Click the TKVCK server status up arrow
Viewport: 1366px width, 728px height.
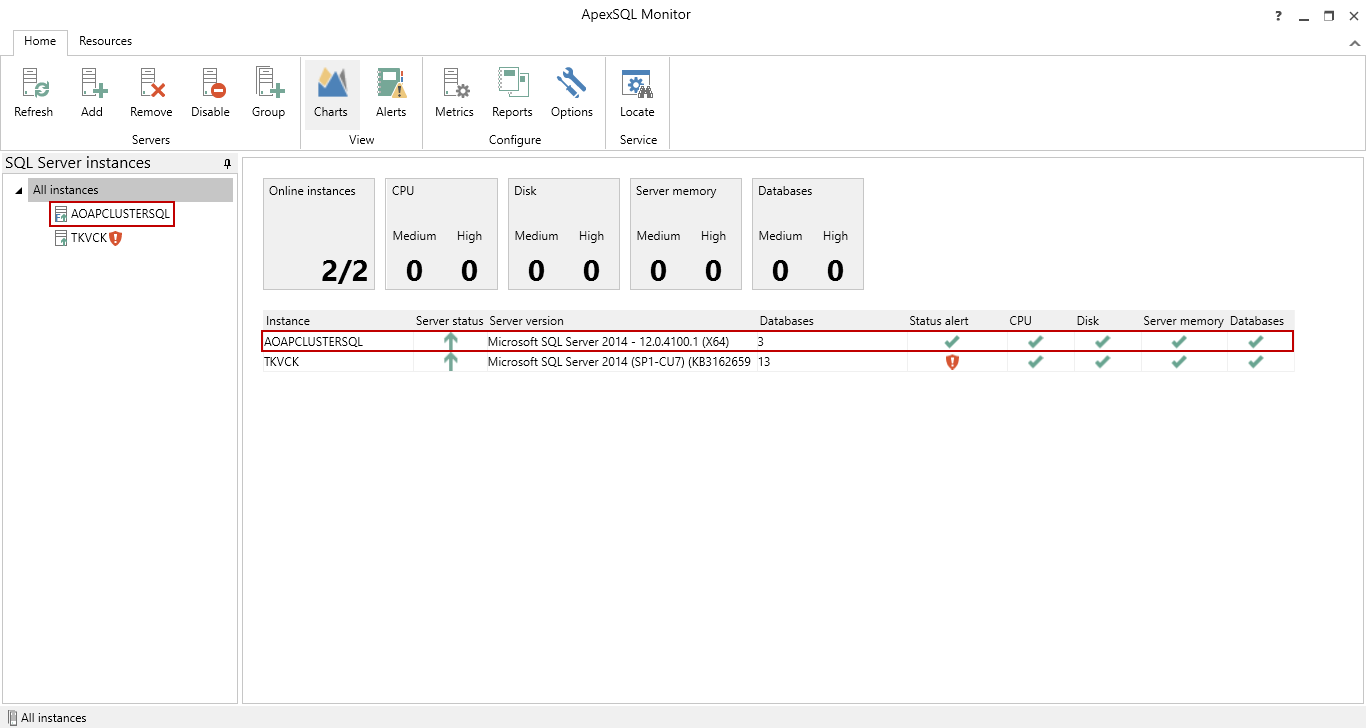[x=450, y=362]
